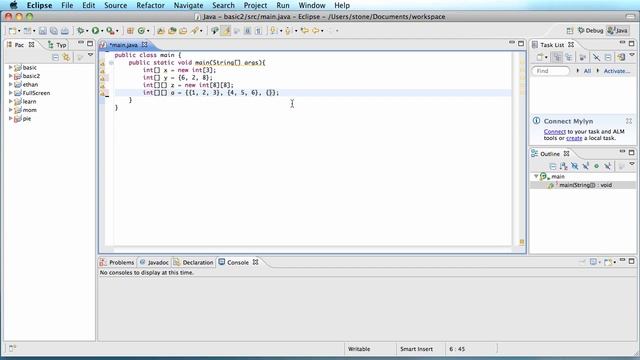The height and width of the screenshot is (360, 640).
Task: Toggle Hide Completed Tasks in Task List
Action: tap(596, 57)
